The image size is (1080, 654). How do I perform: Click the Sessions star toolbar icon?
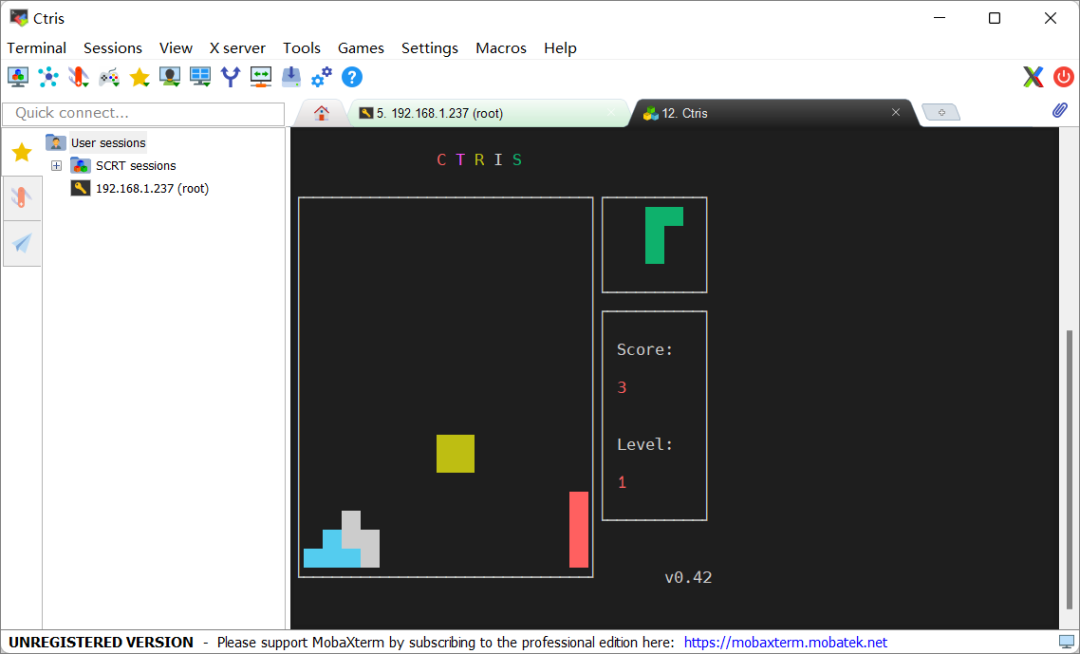pyautogui.click(x=139, y=77)
